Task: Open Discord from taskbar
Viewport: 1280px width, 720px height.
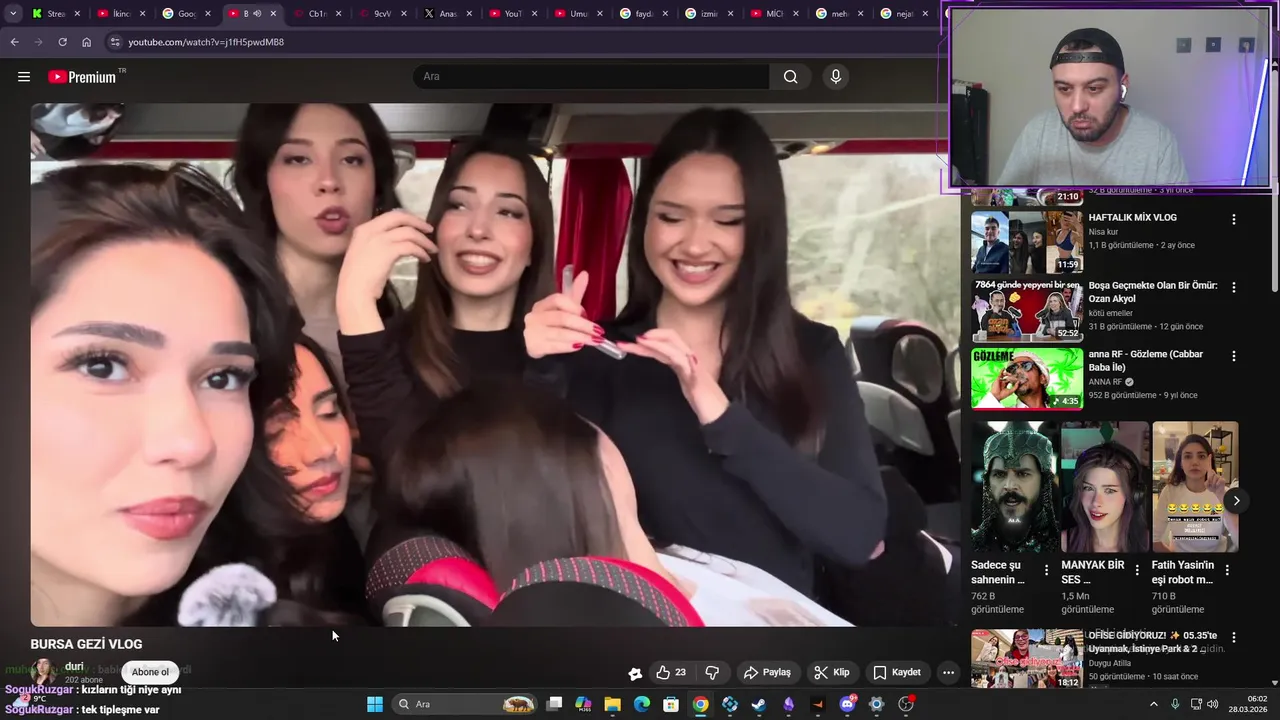Action: [848, 704]
